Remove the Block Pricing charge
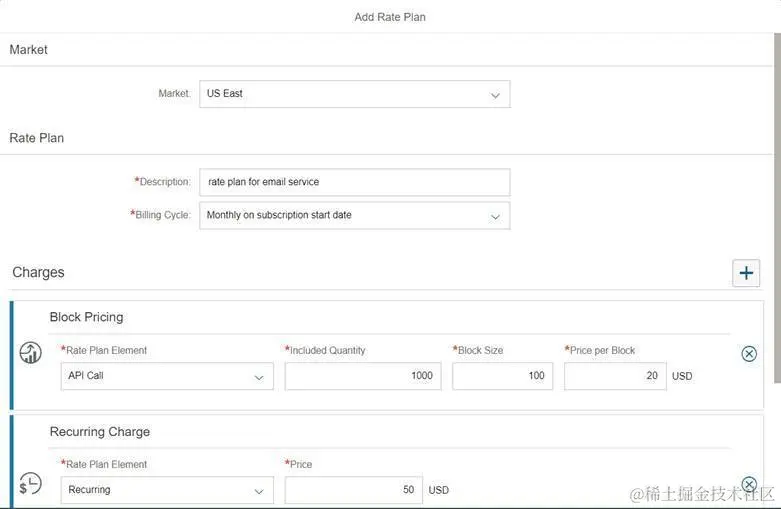The width and height of the screenshot is (781, 509). [749, 354]
